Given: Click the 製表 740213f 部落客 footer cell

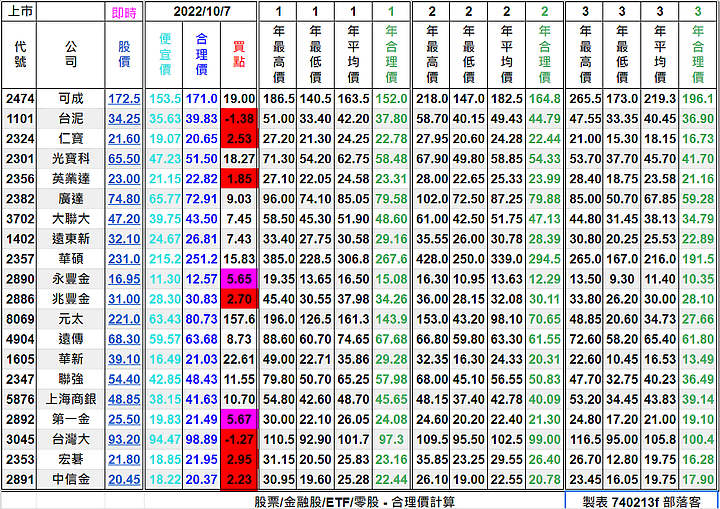Looking at the screenshot, I should coord(641,501).
